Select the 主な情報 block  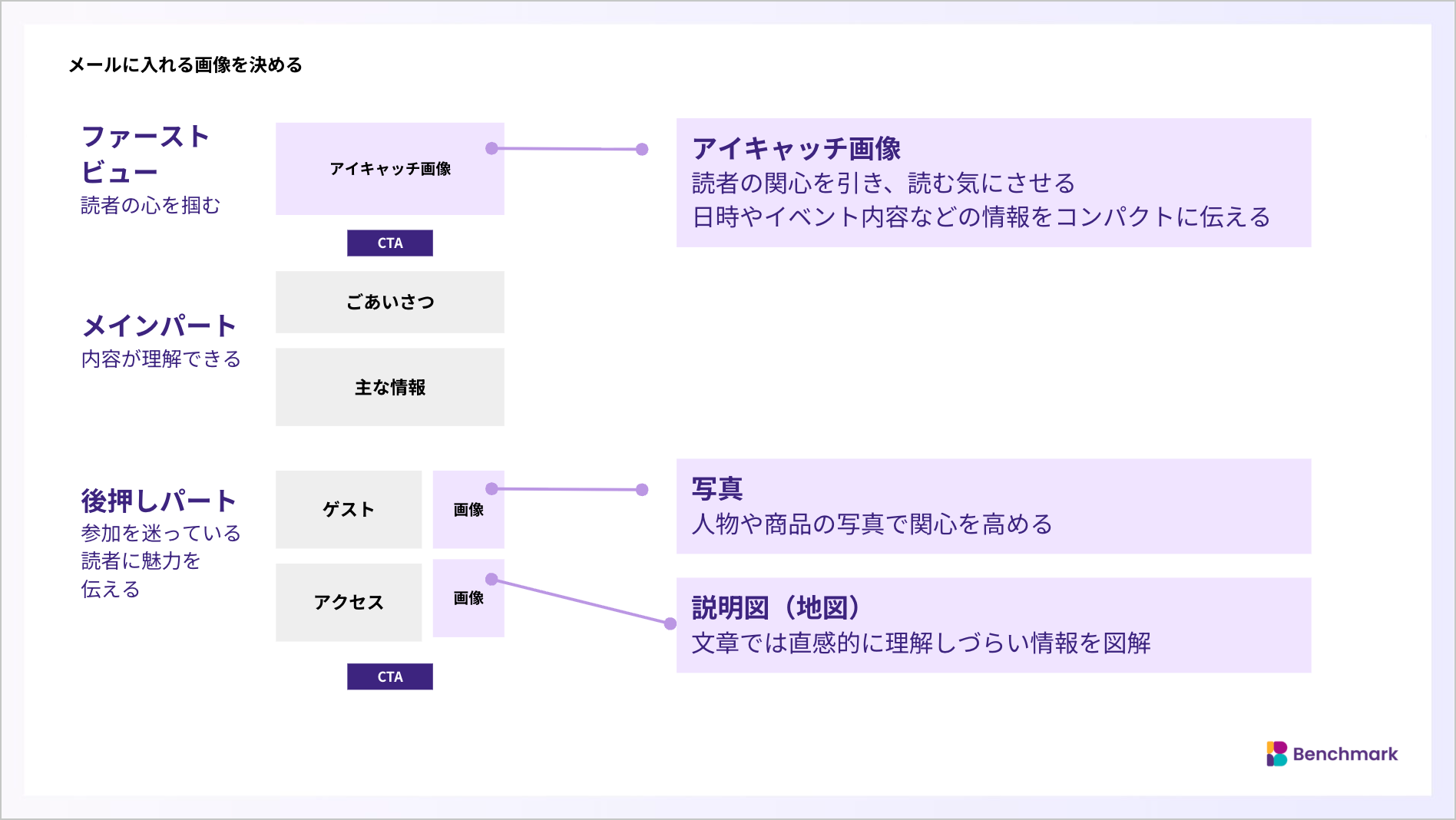tap(390, 387)
